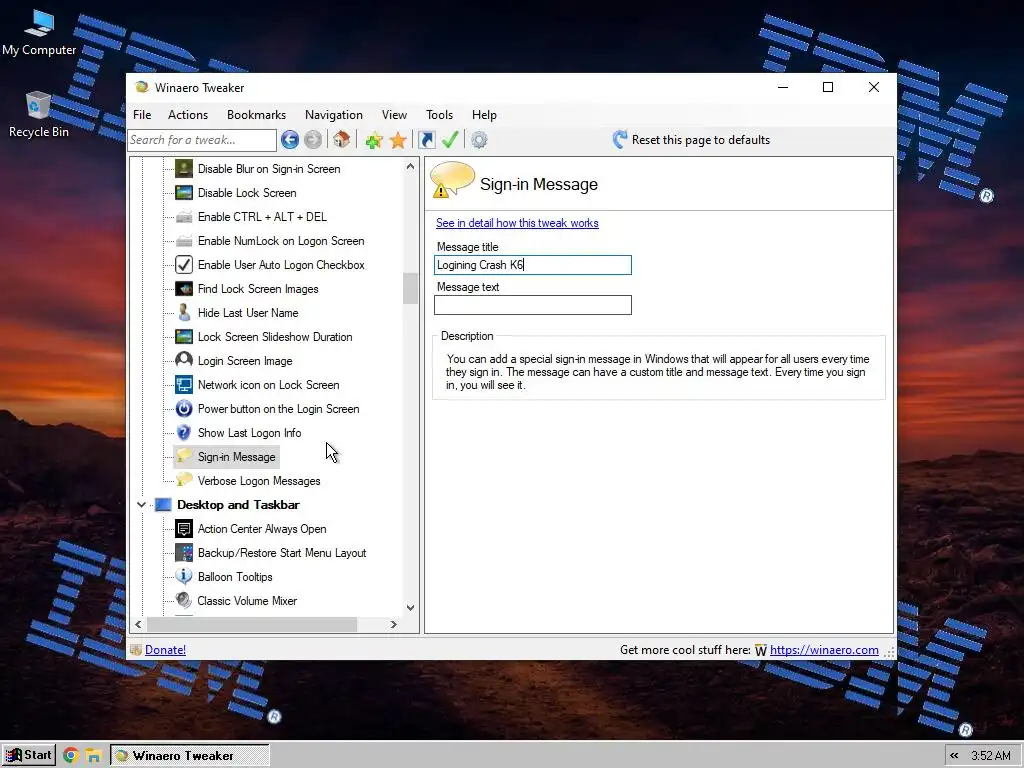Click the Disable Lock Screen icon
Screen dimensions: 1024x768
[184, 193]
